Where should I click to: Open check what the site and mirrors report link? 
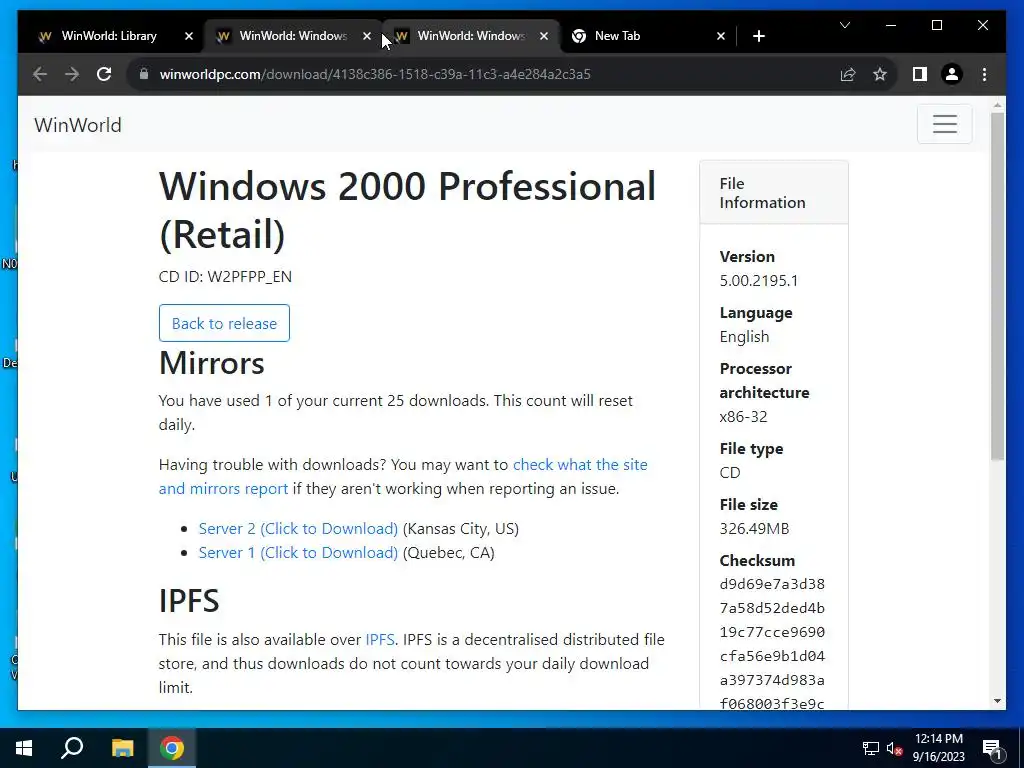403,477
